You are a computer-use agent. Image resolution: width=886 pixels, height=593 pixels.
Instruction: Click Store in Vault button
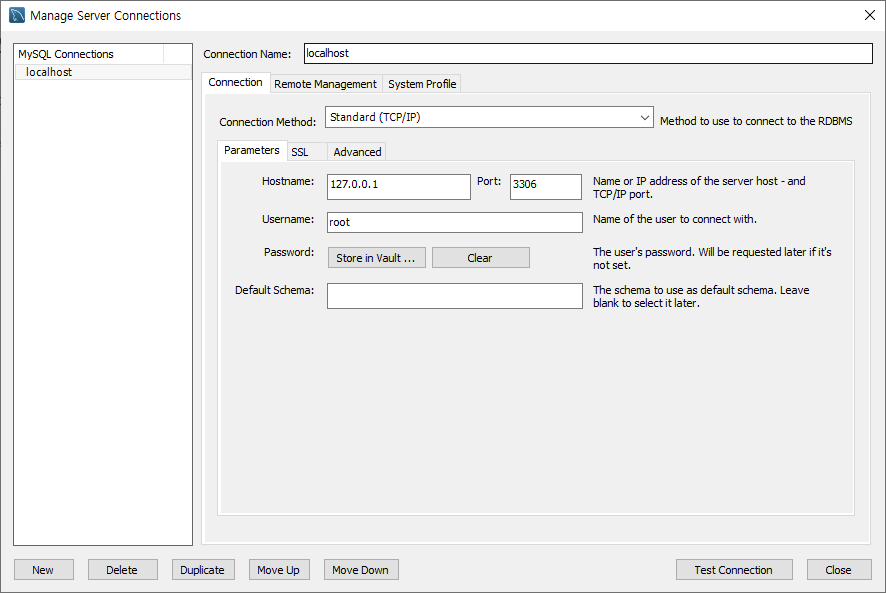[376, 258]
